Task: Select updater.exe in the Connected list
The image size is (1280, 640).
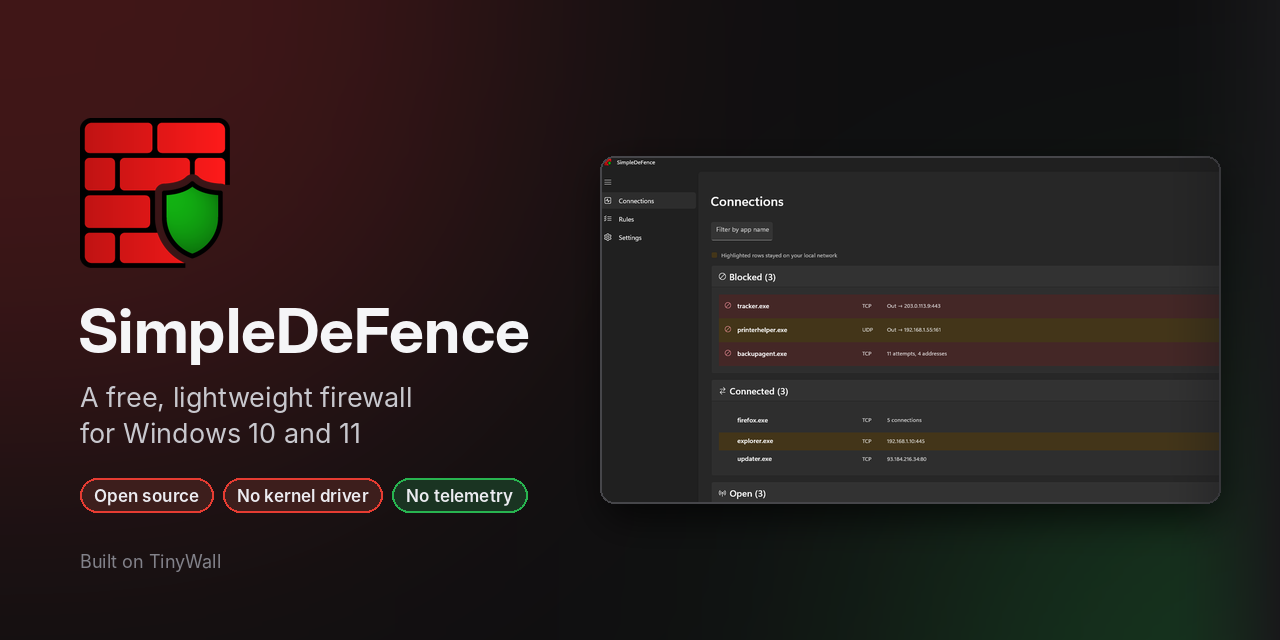Action: pyautogui.click(x=755, y=459)
